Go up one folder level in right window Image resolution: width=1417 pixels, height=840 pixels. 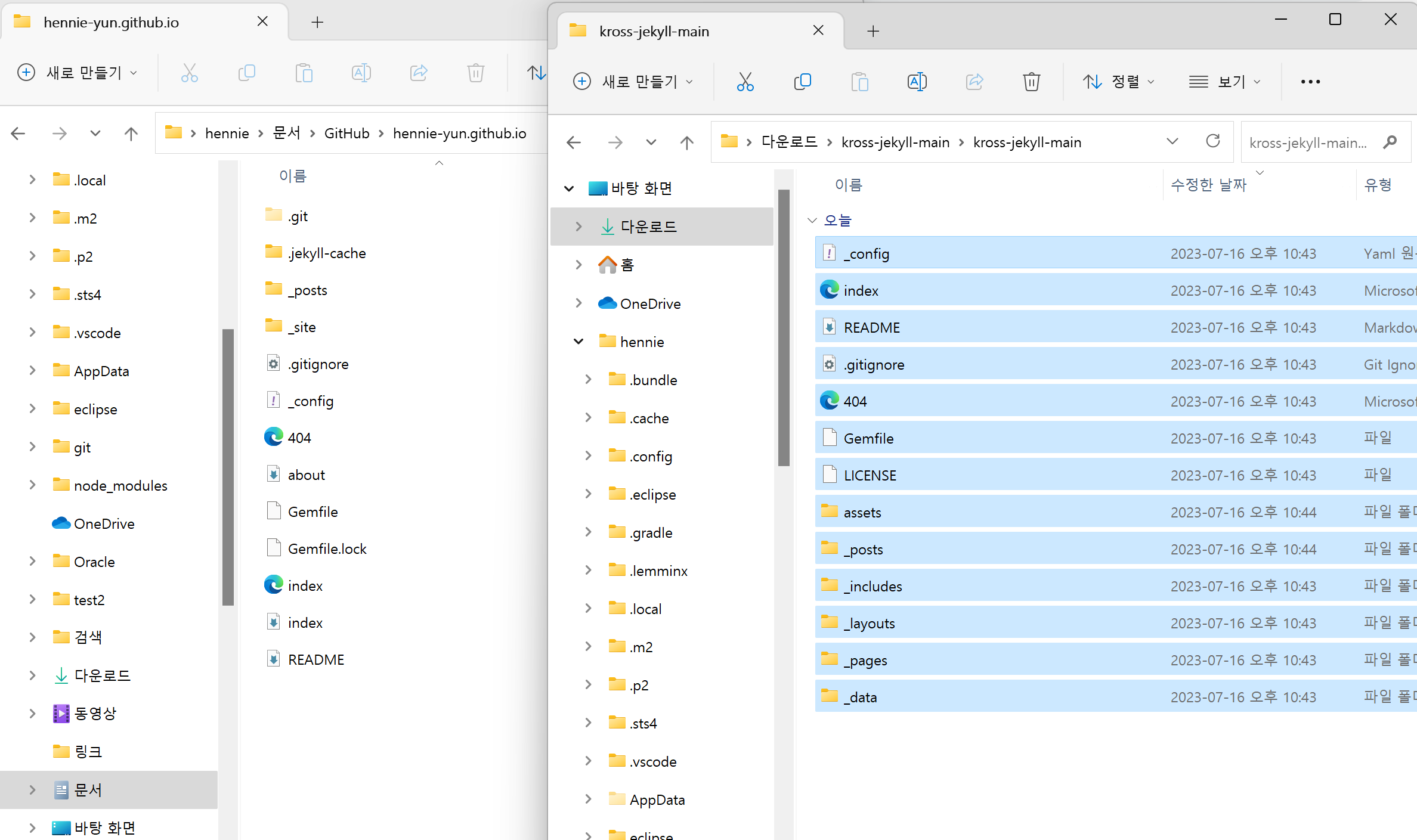(687, 142)
